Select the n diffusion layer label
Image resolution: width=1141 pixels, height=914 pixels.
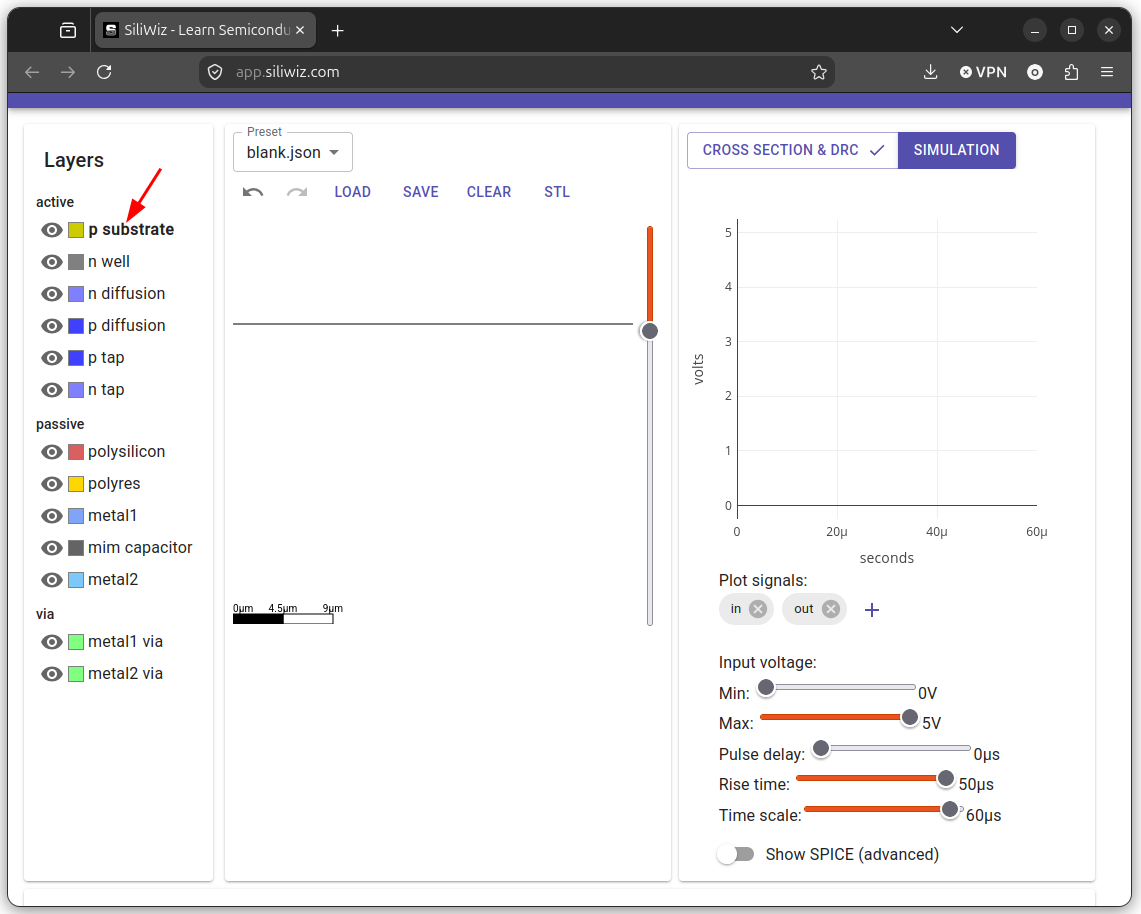(x=127, y=293)
